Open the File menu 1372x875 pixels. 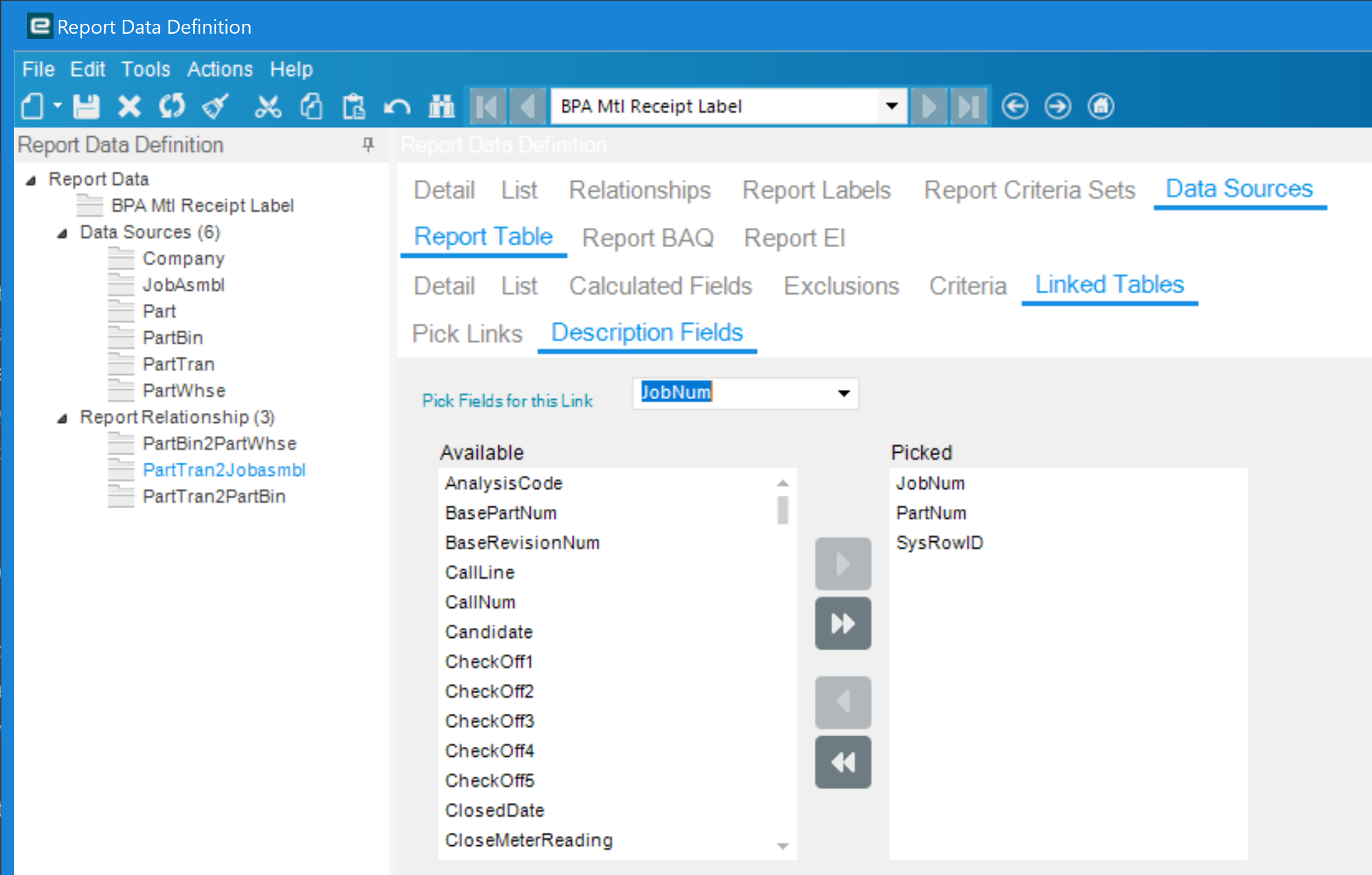pos(38,69)
